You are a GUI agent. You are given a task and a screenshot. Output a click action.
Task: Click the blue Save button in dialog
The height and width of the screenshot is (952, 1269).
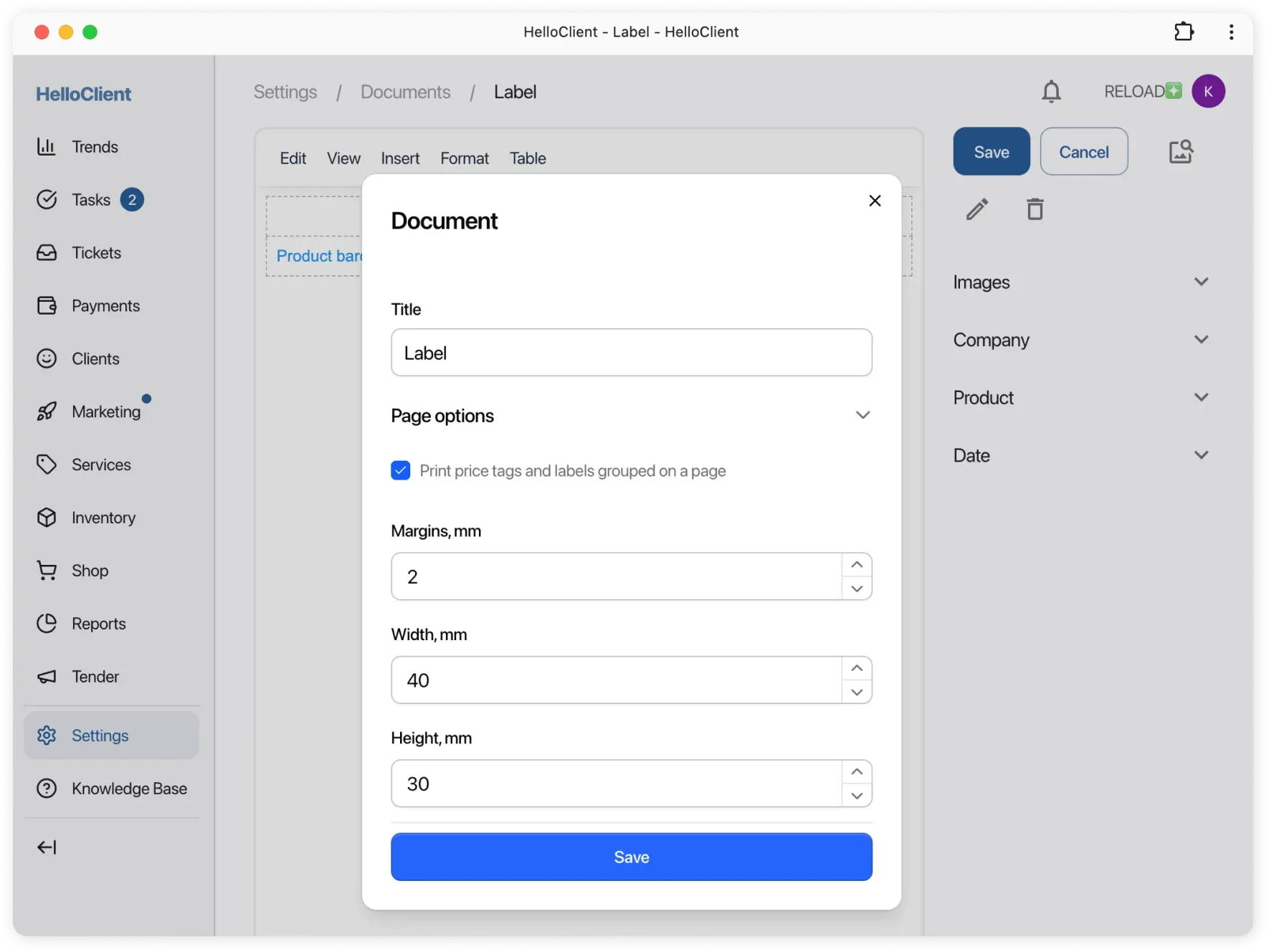click(x=631, y=857)
